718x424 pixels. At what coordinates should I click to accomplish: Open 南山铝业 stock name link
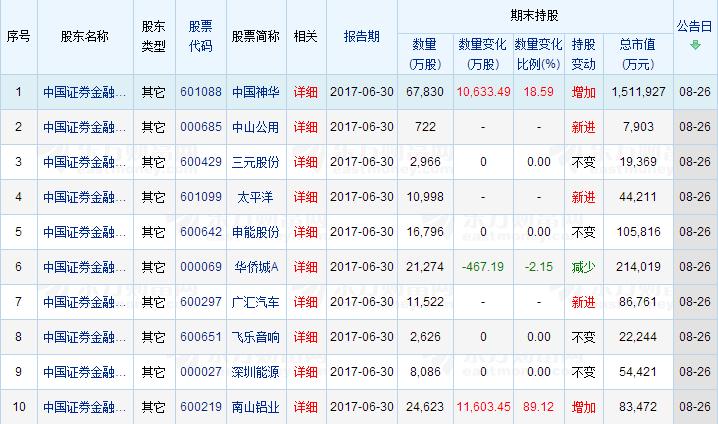tap(255, 407)
